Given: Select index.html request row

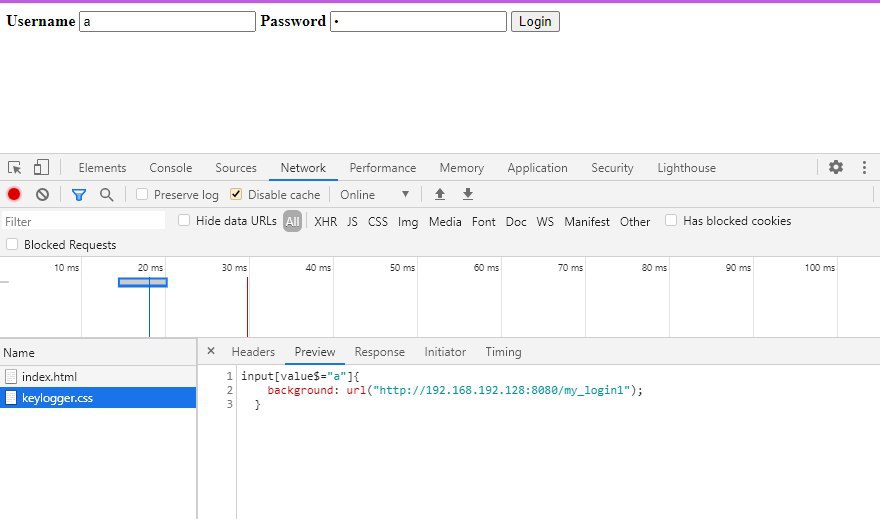Looking at the screenshot, I should [98, 376].
